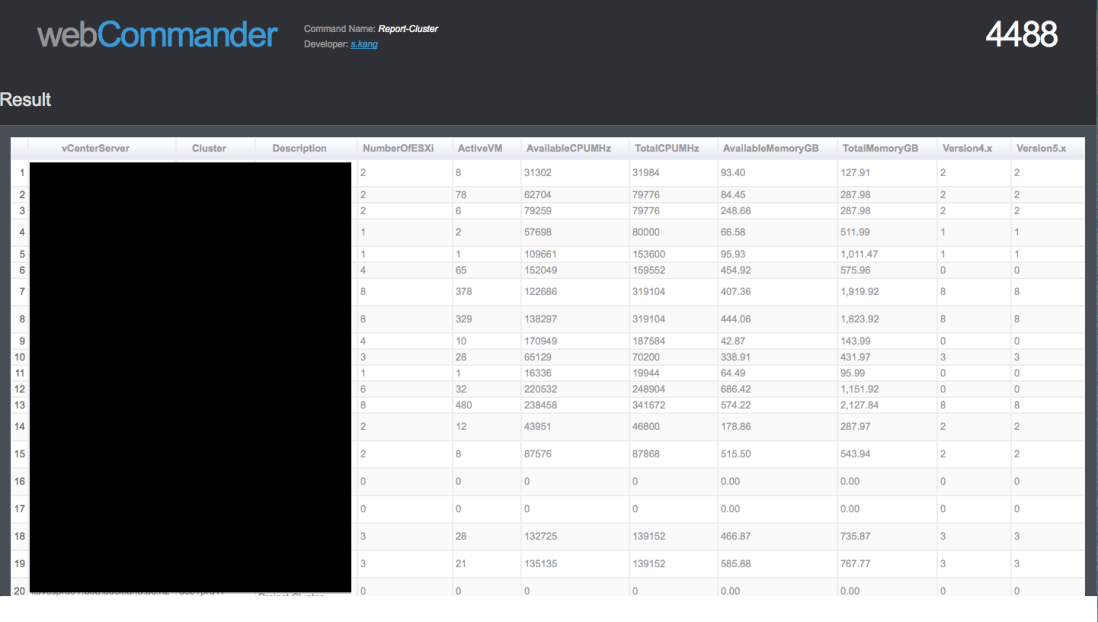
Task: Open the s.kang developer link
Action: point(362,44)
